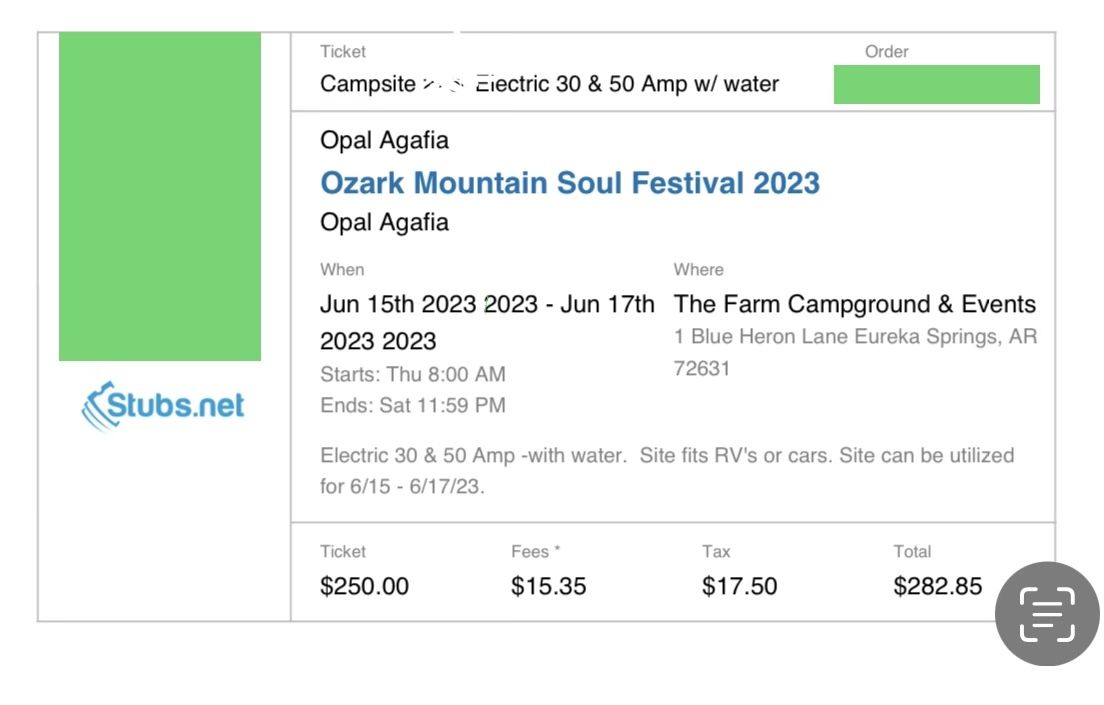
Task: Click the Ends: Sat 11:59 PM line
Action: click(412, 405)
